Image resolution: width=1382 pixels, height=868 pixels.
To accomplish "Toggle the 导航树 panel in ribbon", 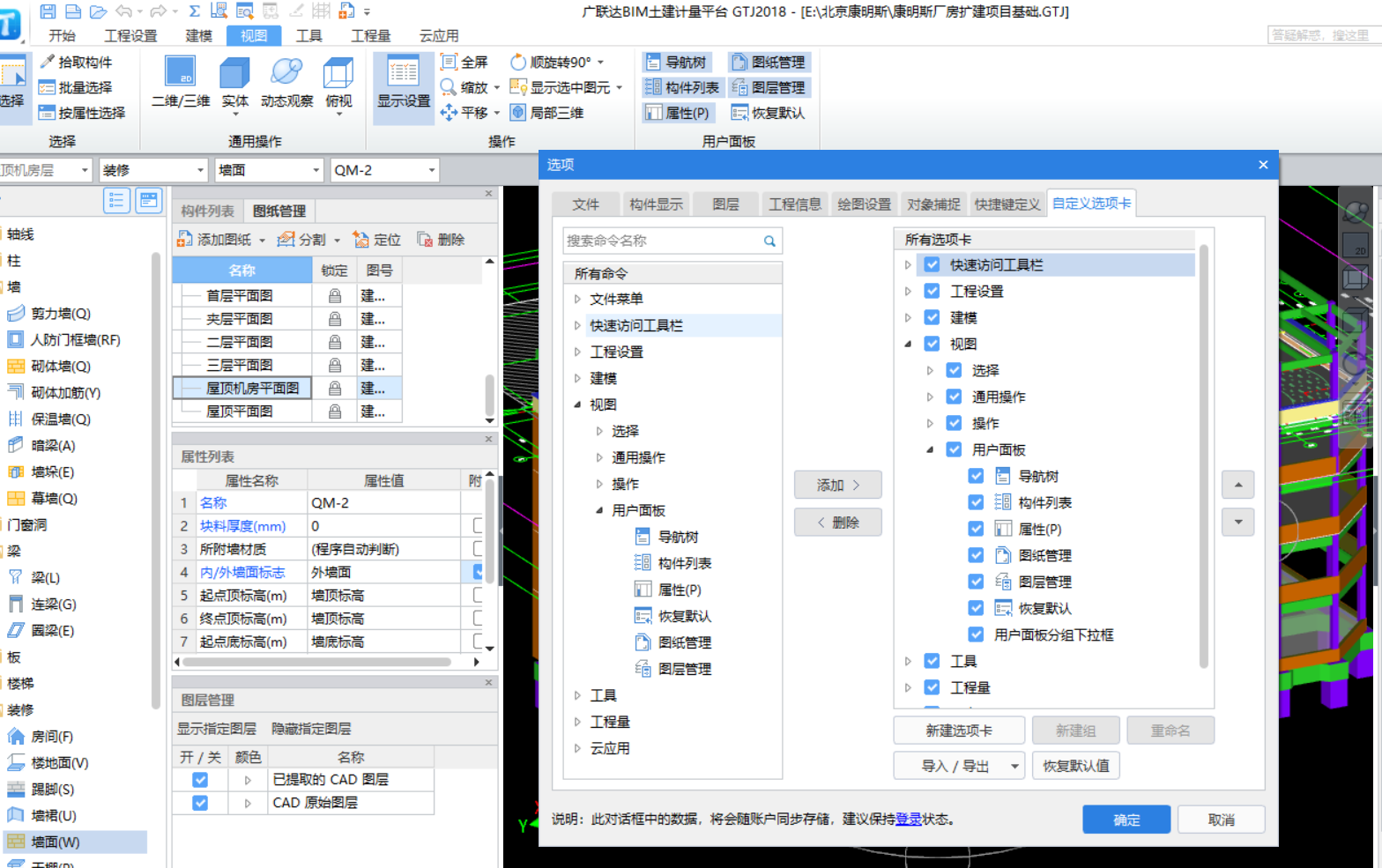I will (x=676, y=62).
